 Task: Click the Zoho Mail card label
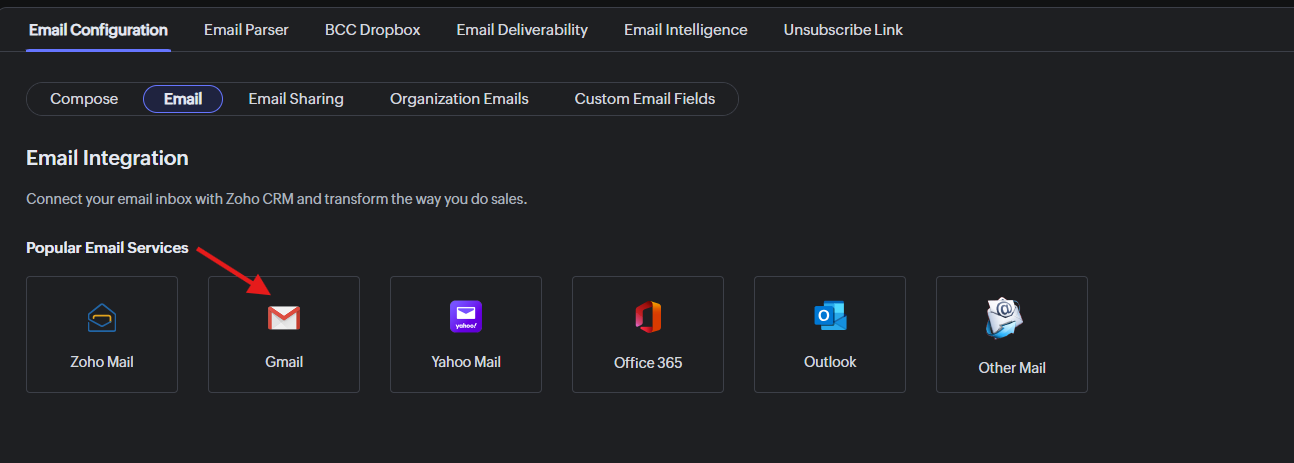(102, 362)
